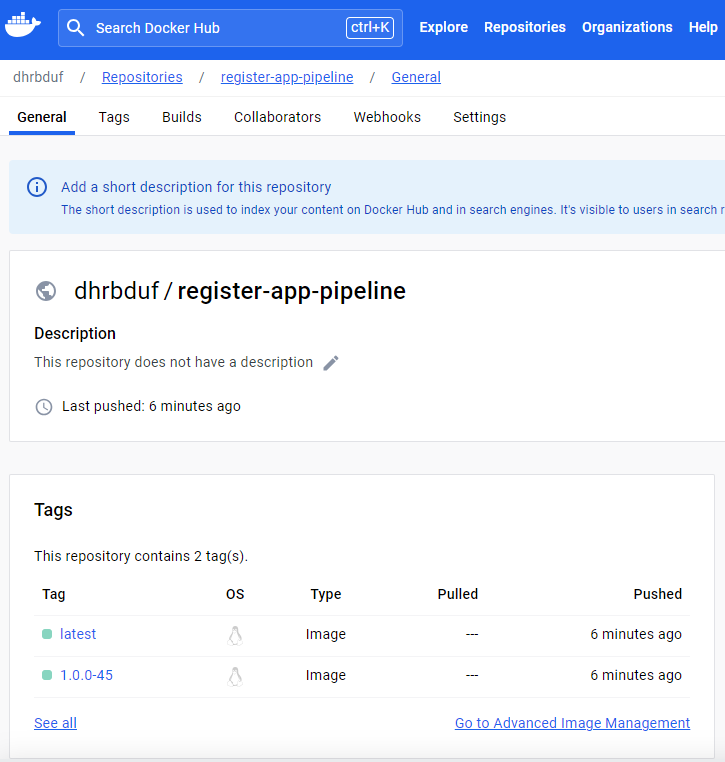
Task: Open Repositories in the top navigation
Action: click(x=525, y=27)
